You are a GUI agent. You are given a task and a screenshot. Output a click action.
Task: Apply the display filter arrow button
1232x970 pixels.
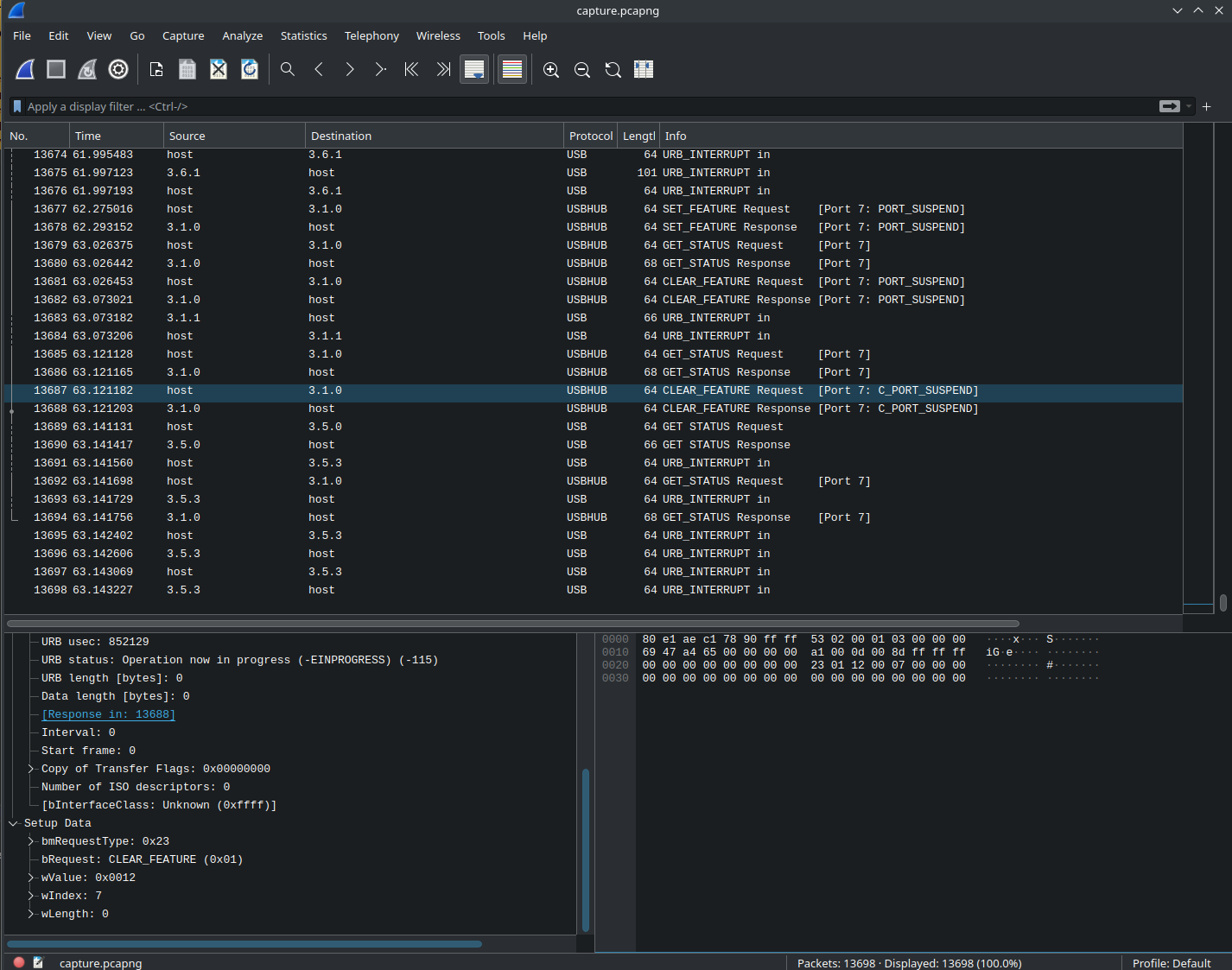click(x=1170, y=106)
